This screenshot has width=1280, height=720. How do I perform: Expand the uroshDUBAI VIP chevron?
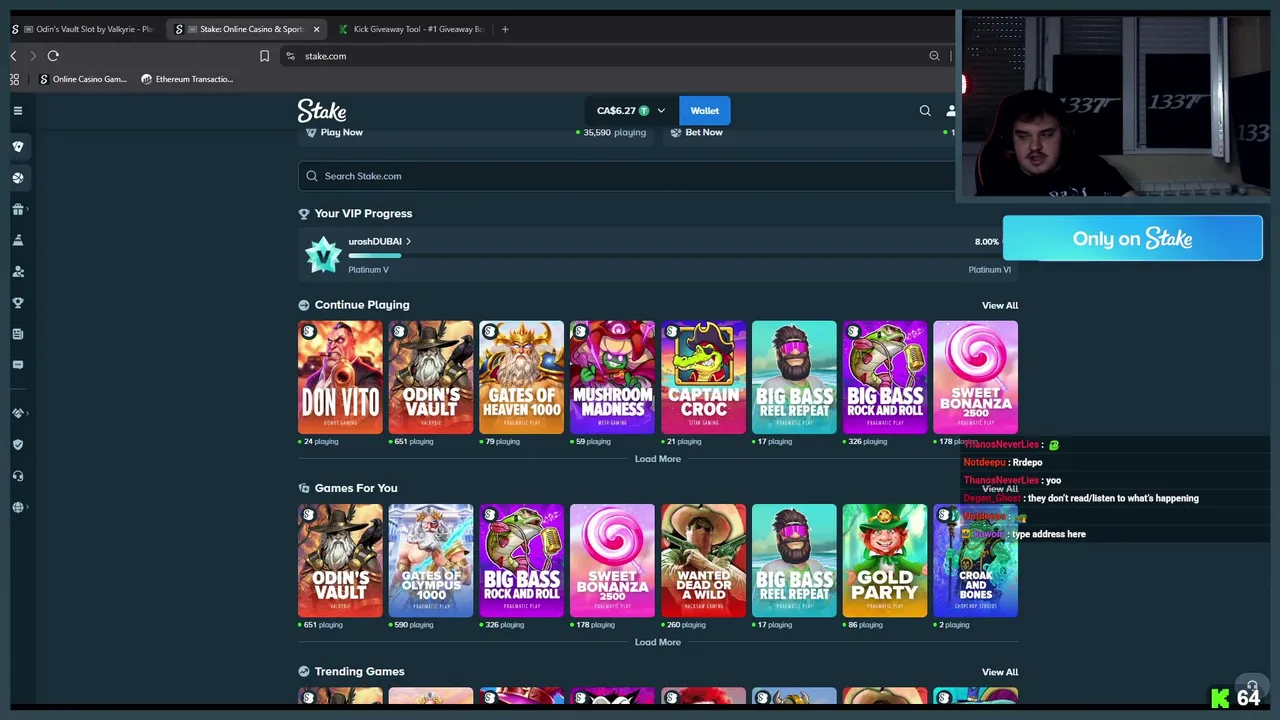408,241
